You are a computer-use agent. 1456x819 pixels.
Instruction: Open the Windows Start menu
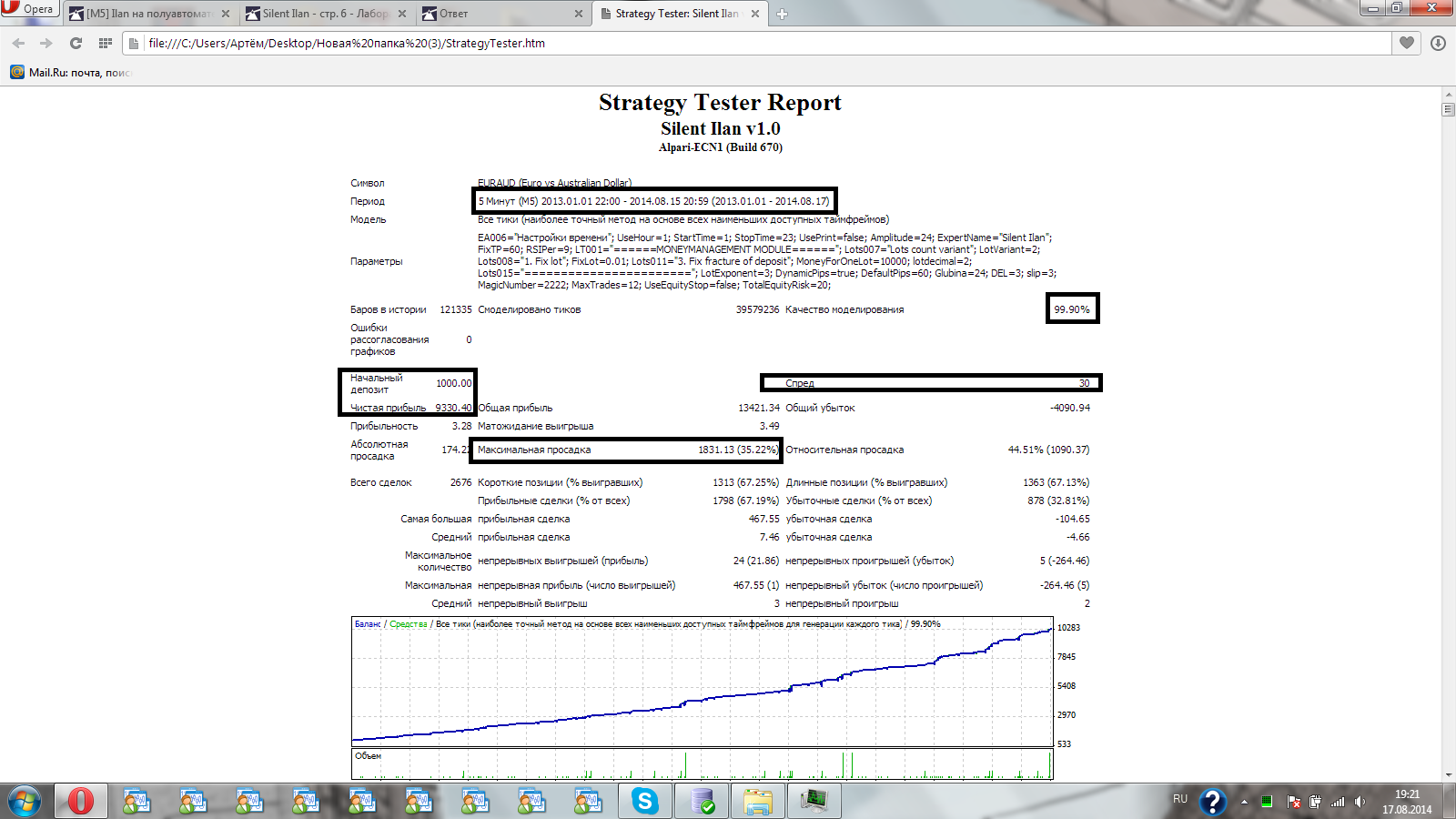25,801
